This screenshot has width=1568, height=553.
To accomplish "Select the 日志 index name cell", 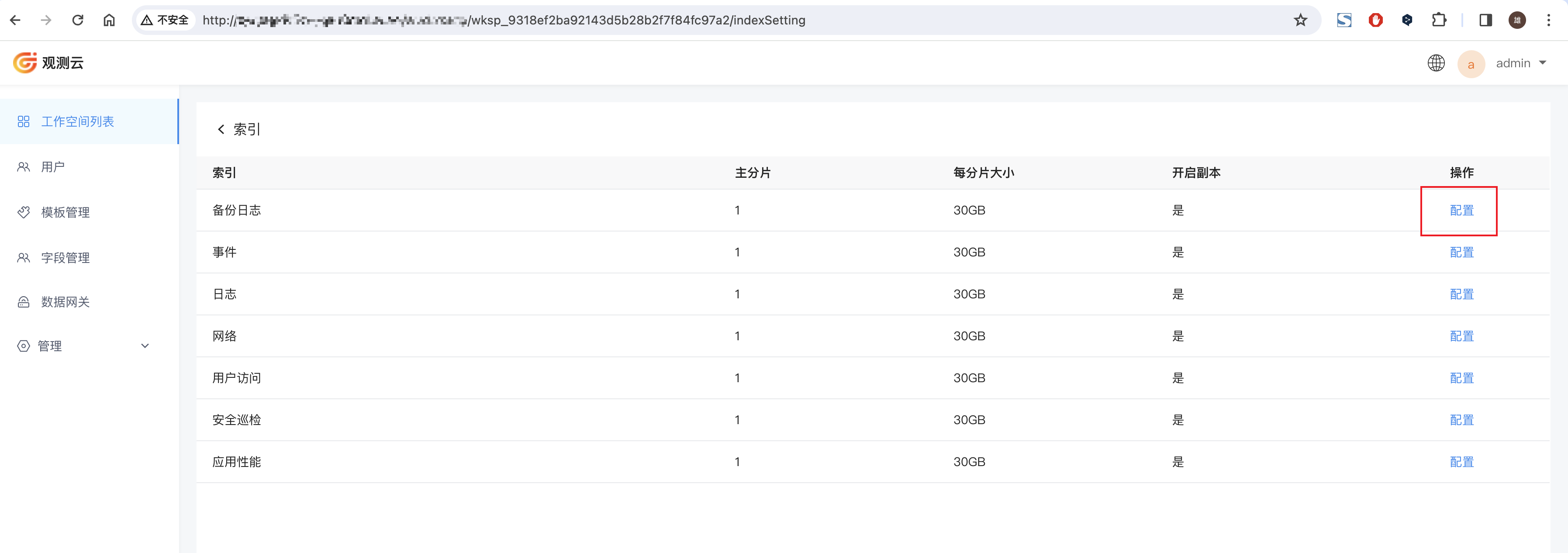I will (x=224, y=294).
